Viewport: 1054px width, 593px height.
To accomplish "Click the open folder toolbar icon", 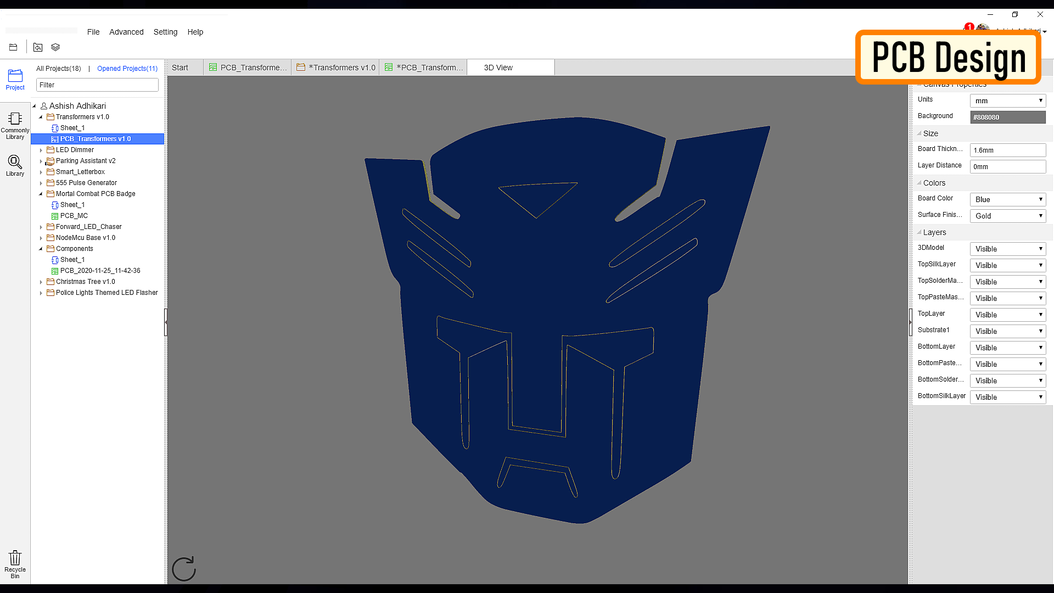I will pos(13,47).
